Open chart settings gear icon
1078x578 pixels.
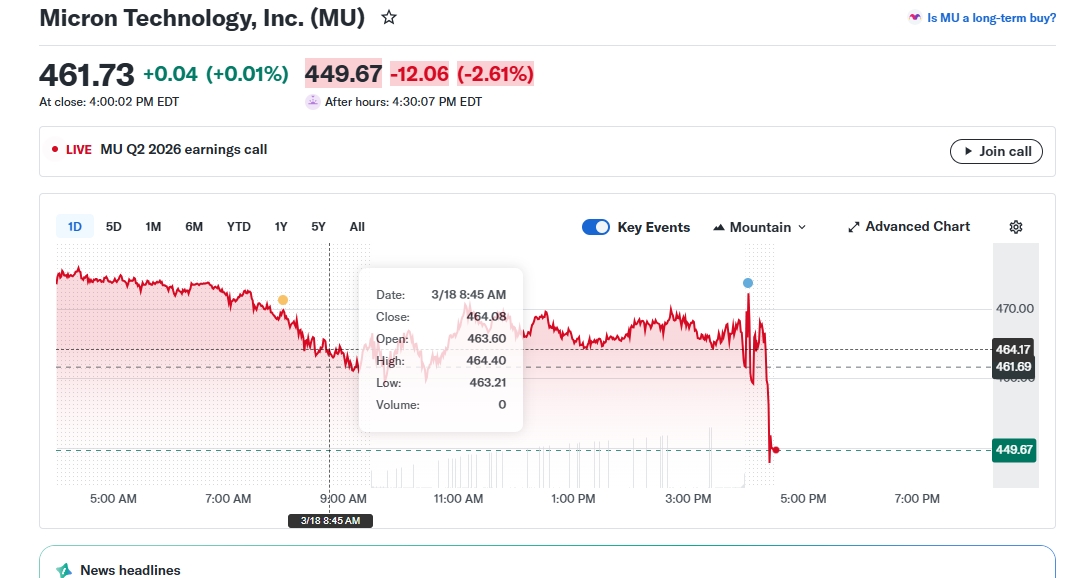[x=1016, y=227]
